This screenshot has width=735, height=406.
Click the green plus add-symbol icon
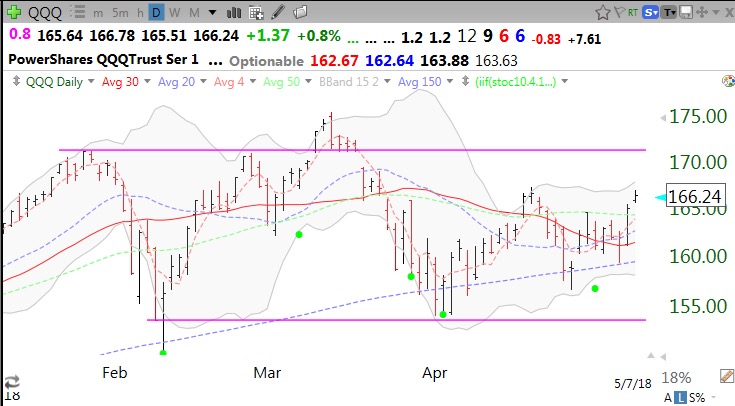pyautogui.click(x=14, y=12)
